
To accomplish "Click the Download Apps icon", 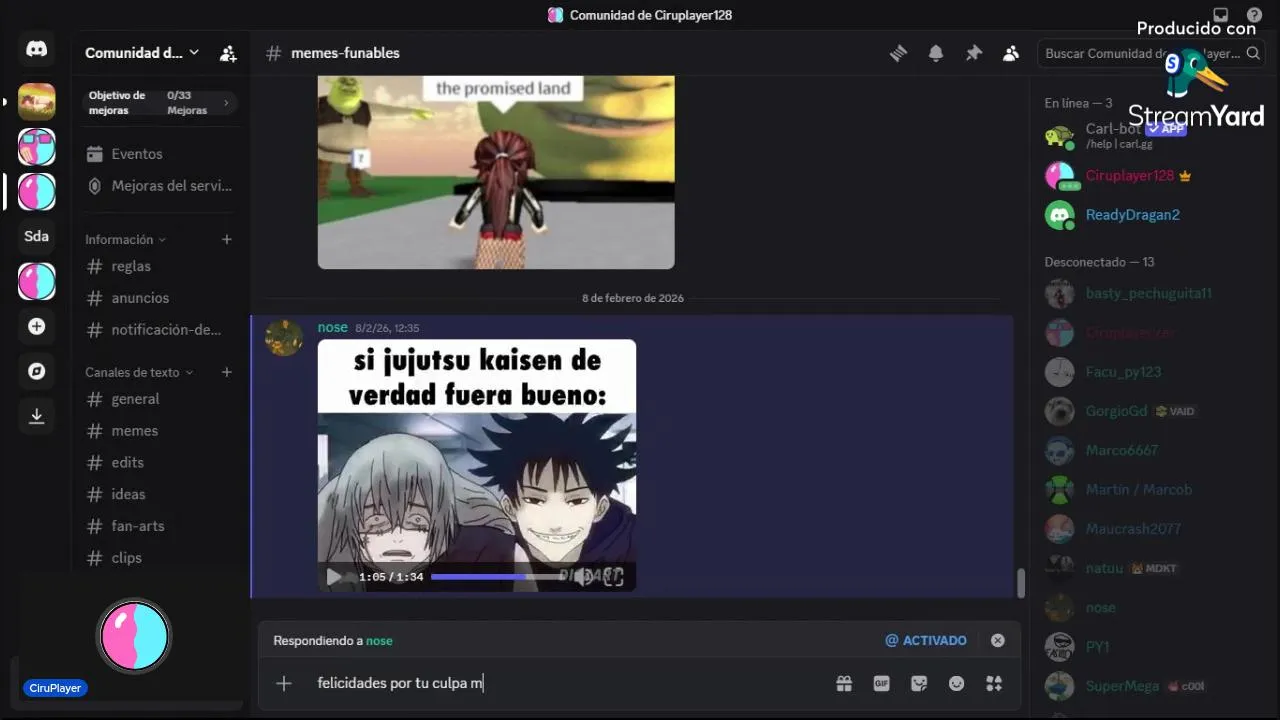I will tap(37, 416).
